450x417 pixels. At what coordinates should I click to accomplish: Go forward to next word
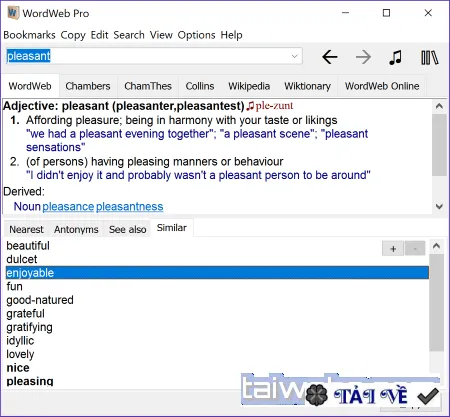[363, 57]
